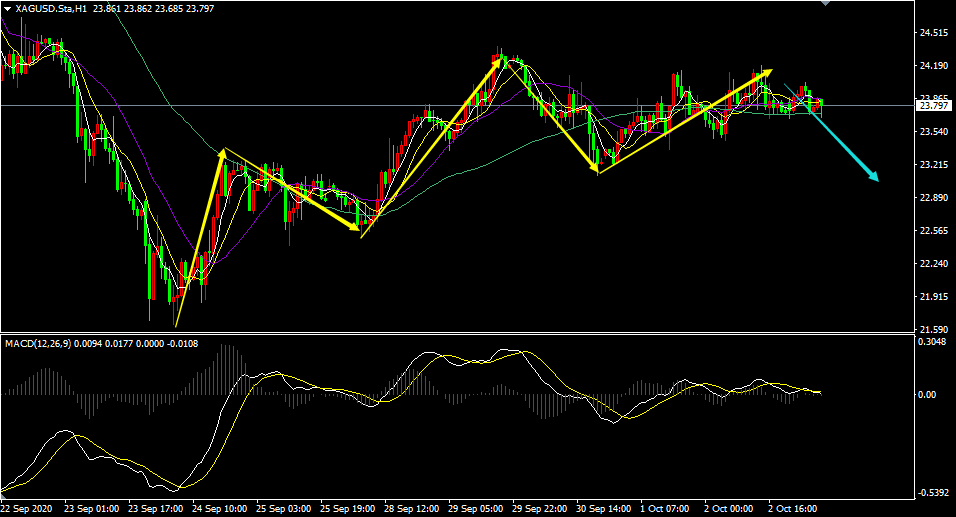Select the yellow arrow declining toward 25 Sep 19:00
Viewport: 956px width, 517px height.
pyautogui.click(x=292, y=191)
